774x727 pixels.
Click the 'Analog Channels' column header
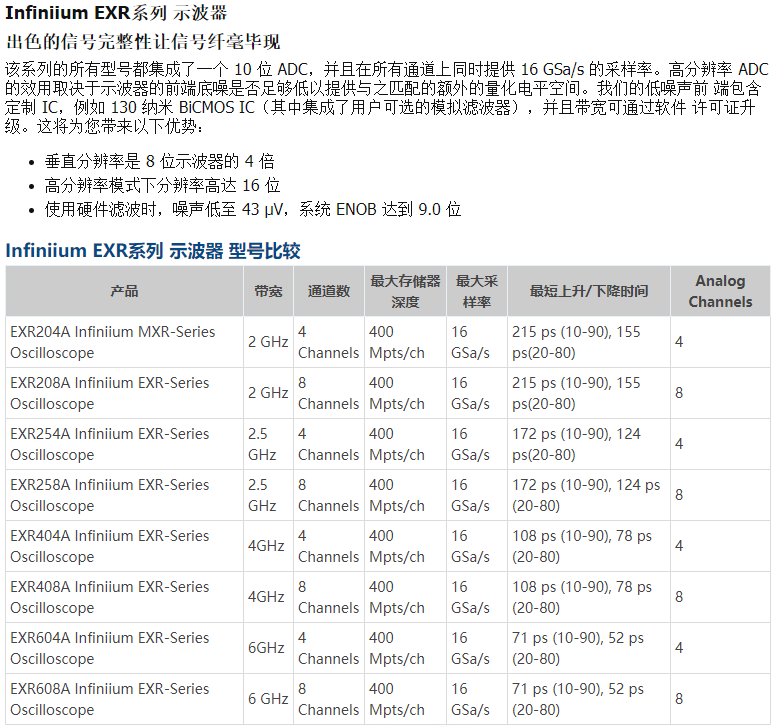720,291
